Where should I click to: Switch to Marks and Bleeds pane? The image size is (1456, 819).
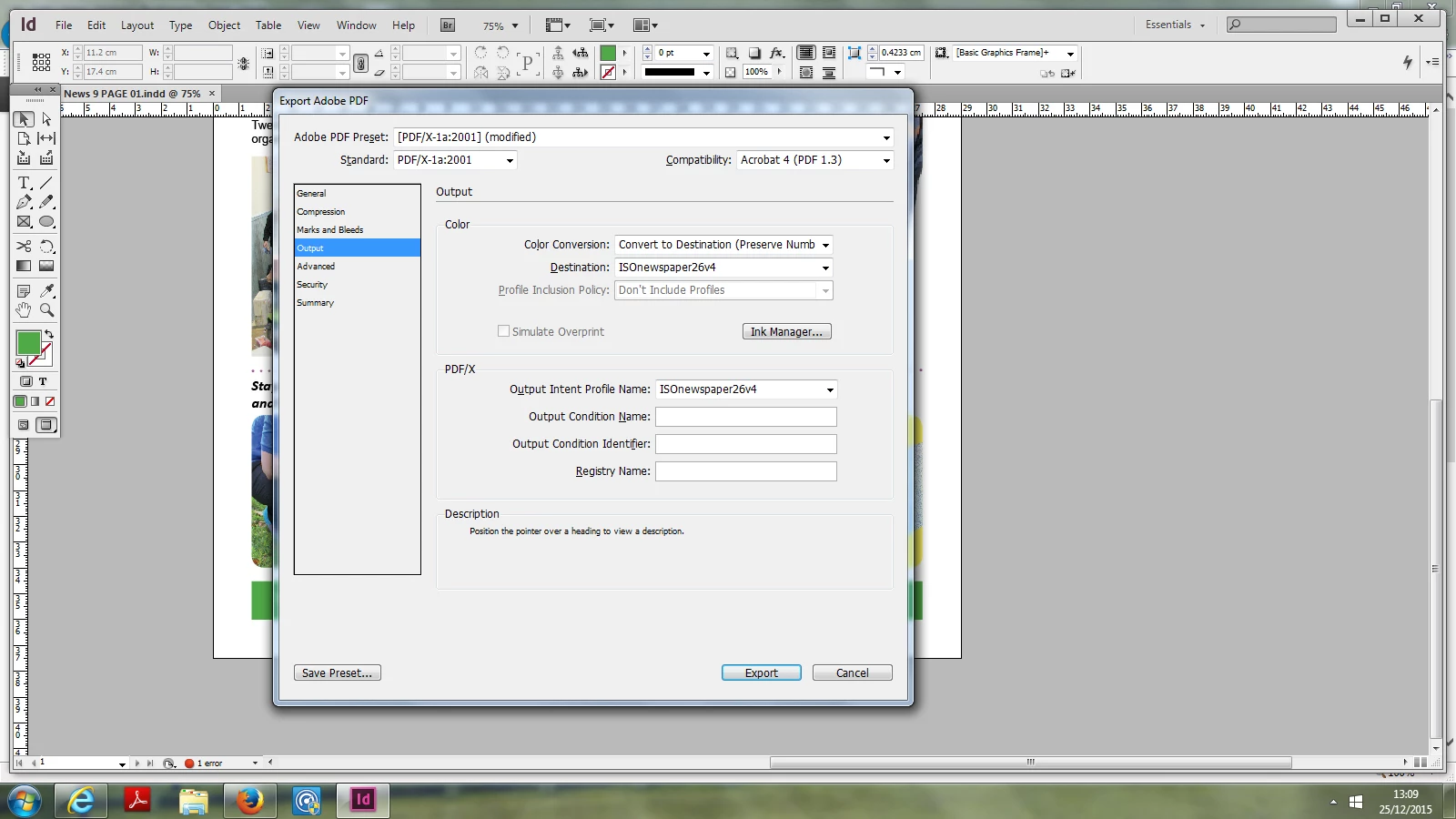pos(357,230)
